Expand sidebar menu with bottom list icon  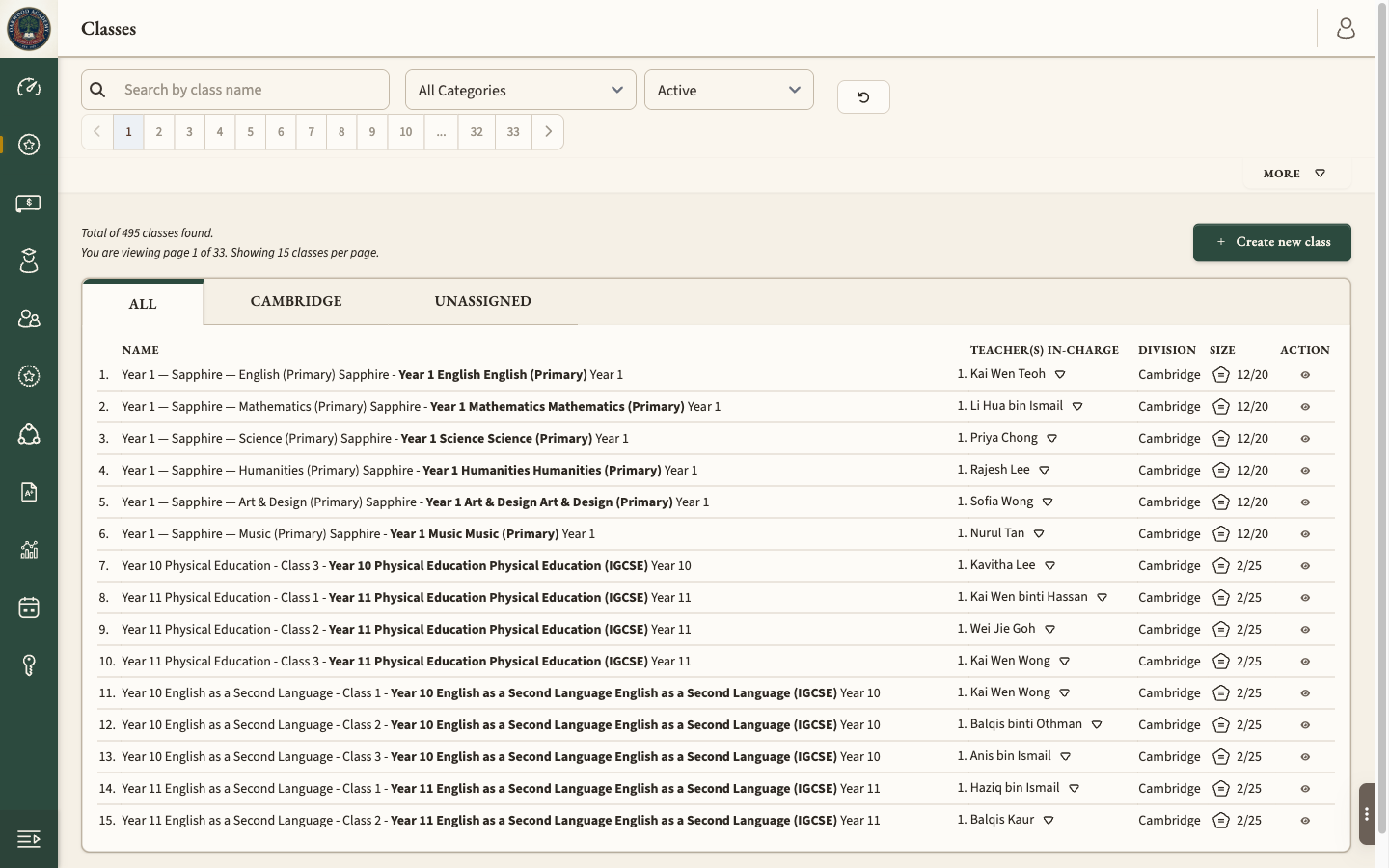[x=29, y=839]
